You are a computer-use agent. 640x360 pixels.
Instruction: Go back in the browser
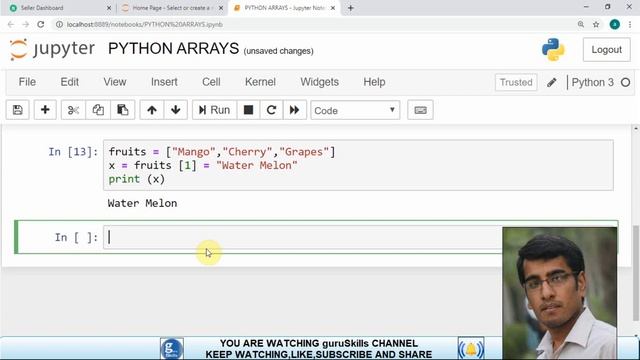[11, 24]
